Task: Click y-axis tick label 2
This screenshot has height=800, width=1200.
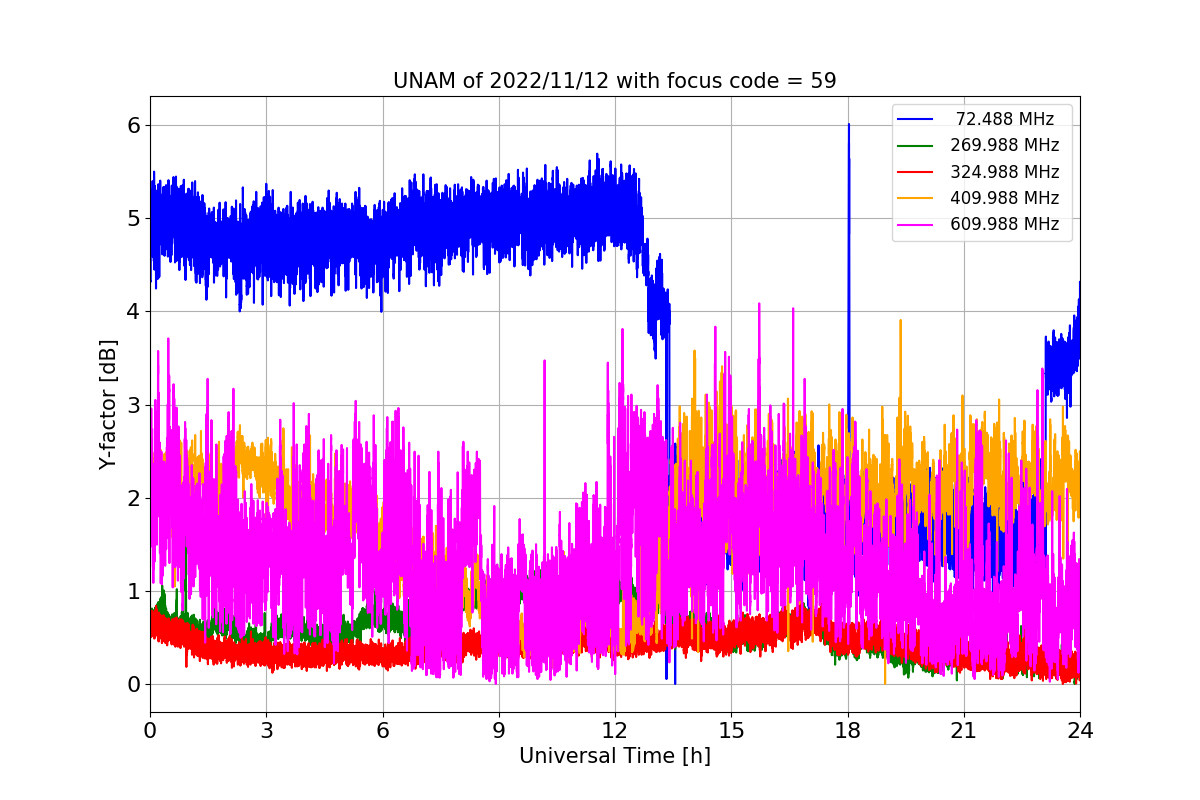Action: coord(133,499)
